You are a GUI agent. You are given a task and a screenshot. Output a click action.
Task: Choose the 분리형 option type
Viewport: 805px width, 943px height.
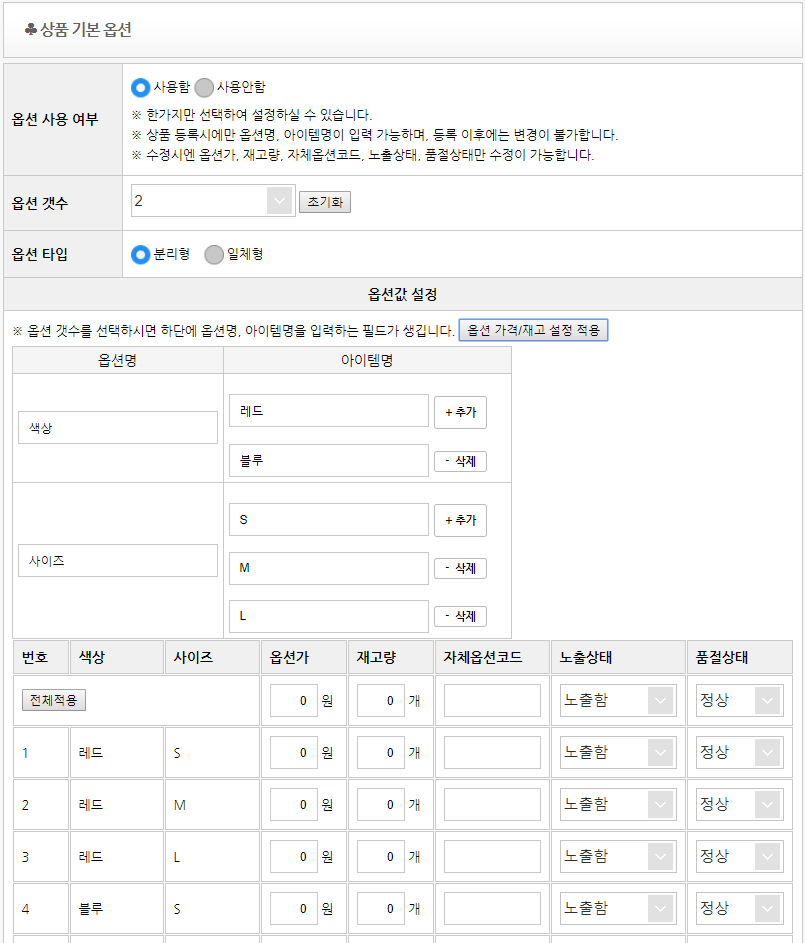pos(141,255)
